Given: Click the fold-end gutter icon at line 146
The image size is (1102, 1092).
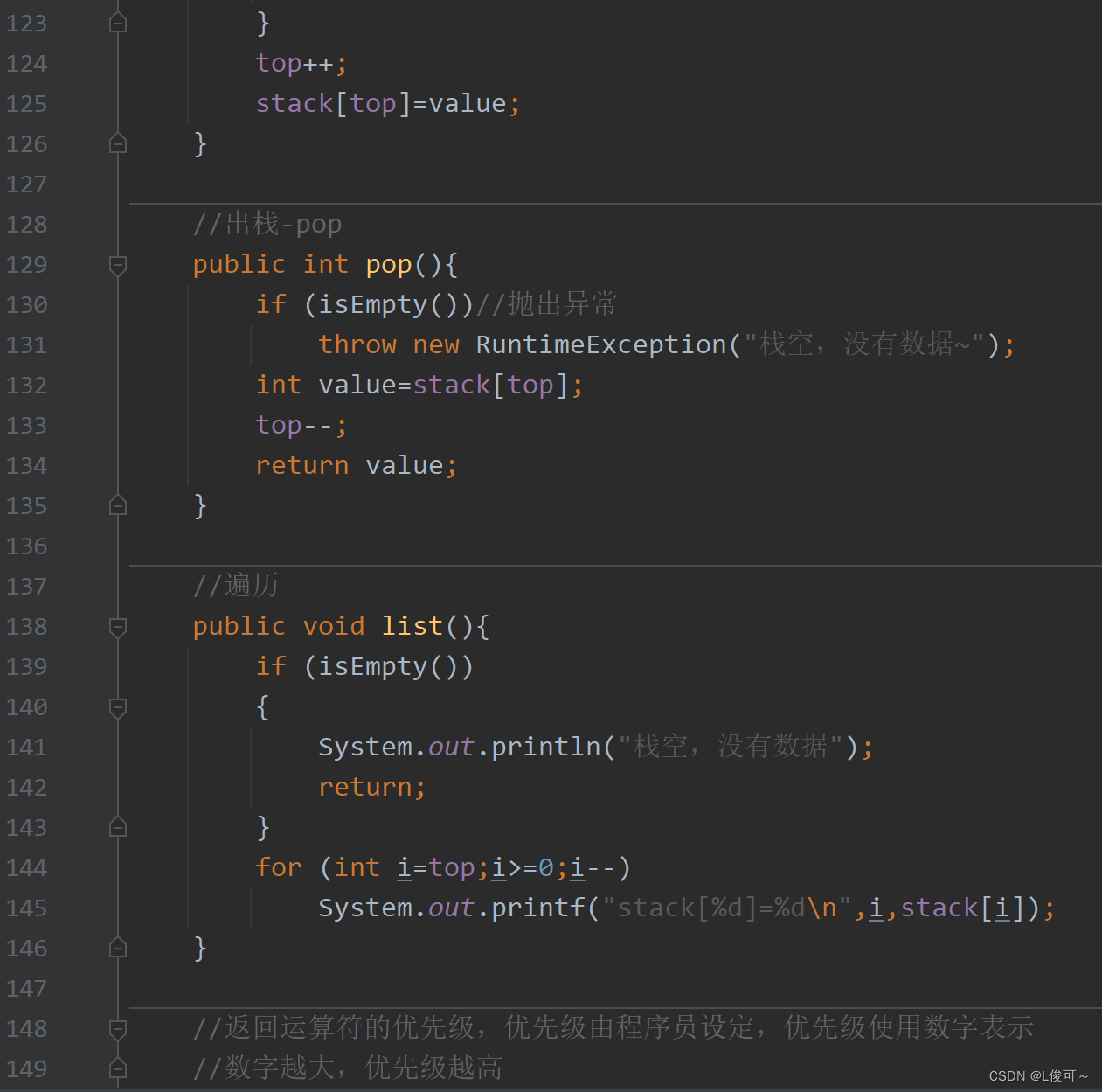Looking at the screenshot, I should (117, 948).
